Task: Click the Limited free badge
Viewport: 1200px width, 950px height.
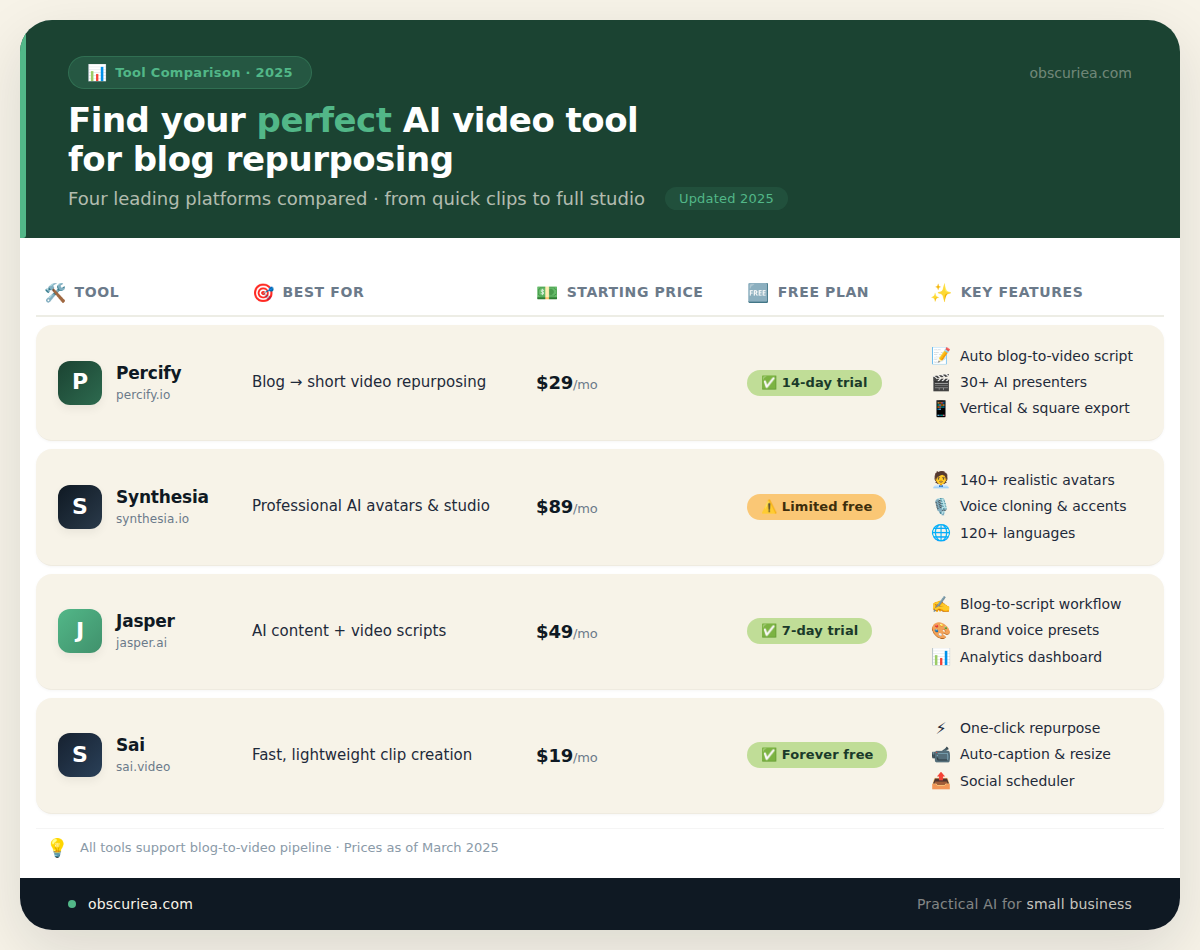Action: (x=816, y=507)
